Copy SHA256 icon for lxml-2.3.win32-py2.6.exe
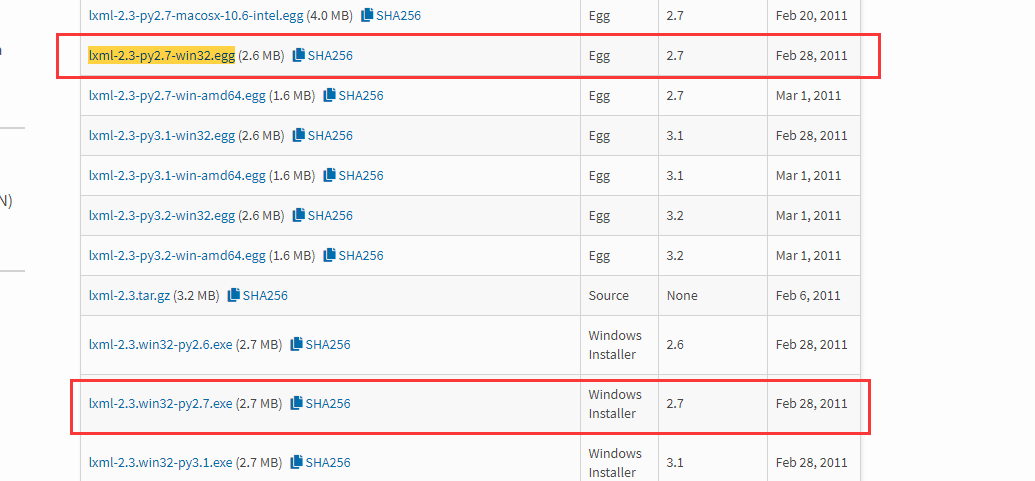The height and width of the screenshot is (481, 1035). pos(296,345)
